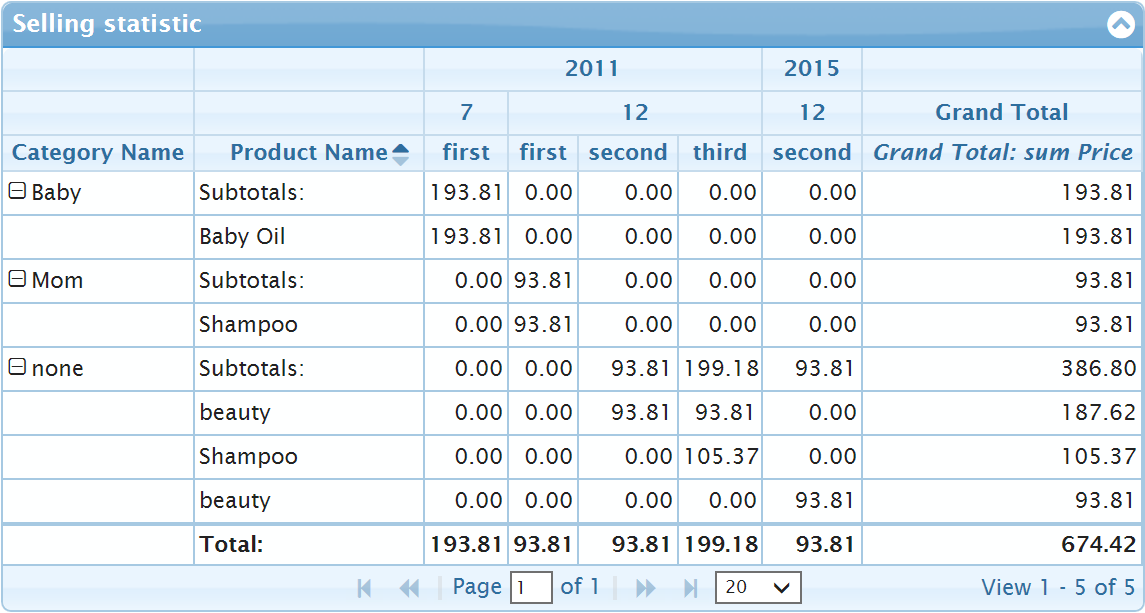The image size is (1145, 613).
Task: Click Grand Total: sum Price header
Action: 1003,153
